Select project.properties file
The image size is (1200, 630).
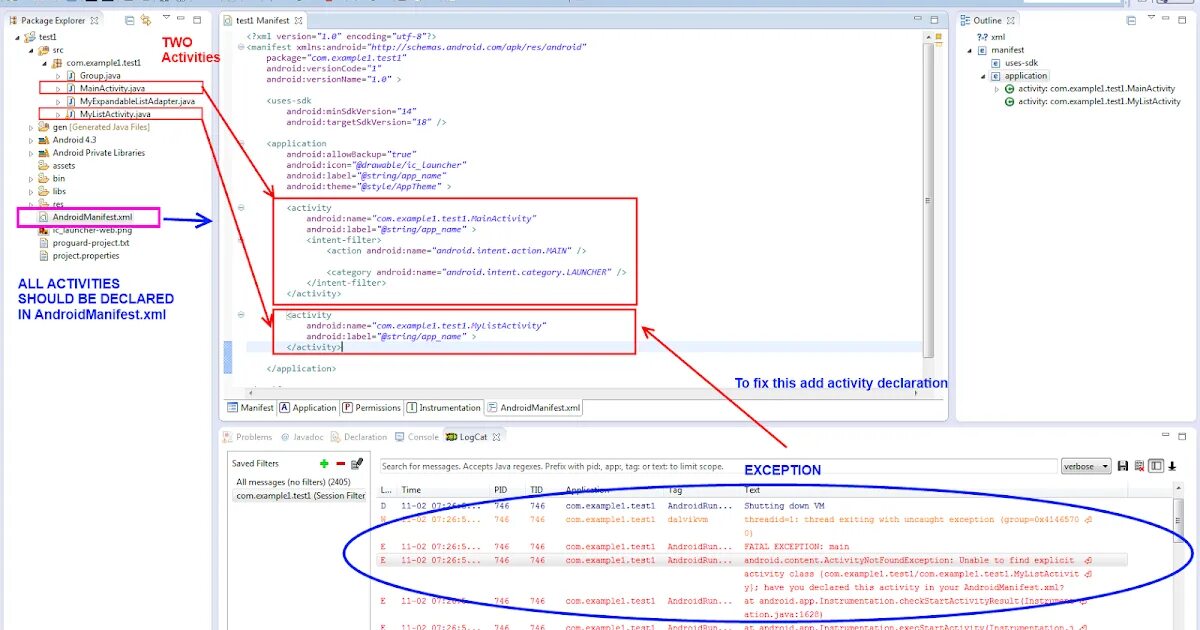(x=78, y=256)
